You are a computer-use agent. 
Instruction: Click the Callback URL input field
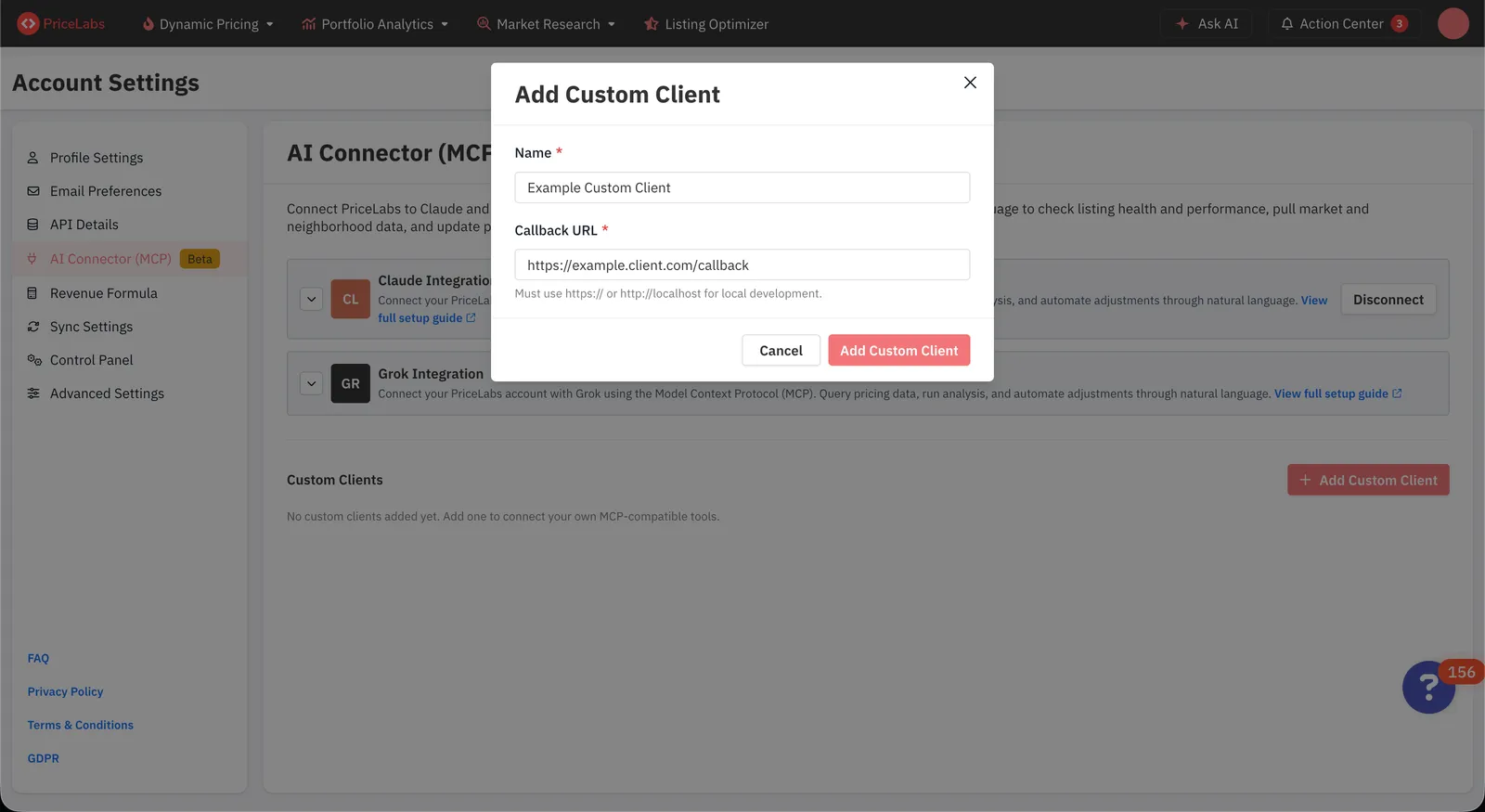point(742,264)
